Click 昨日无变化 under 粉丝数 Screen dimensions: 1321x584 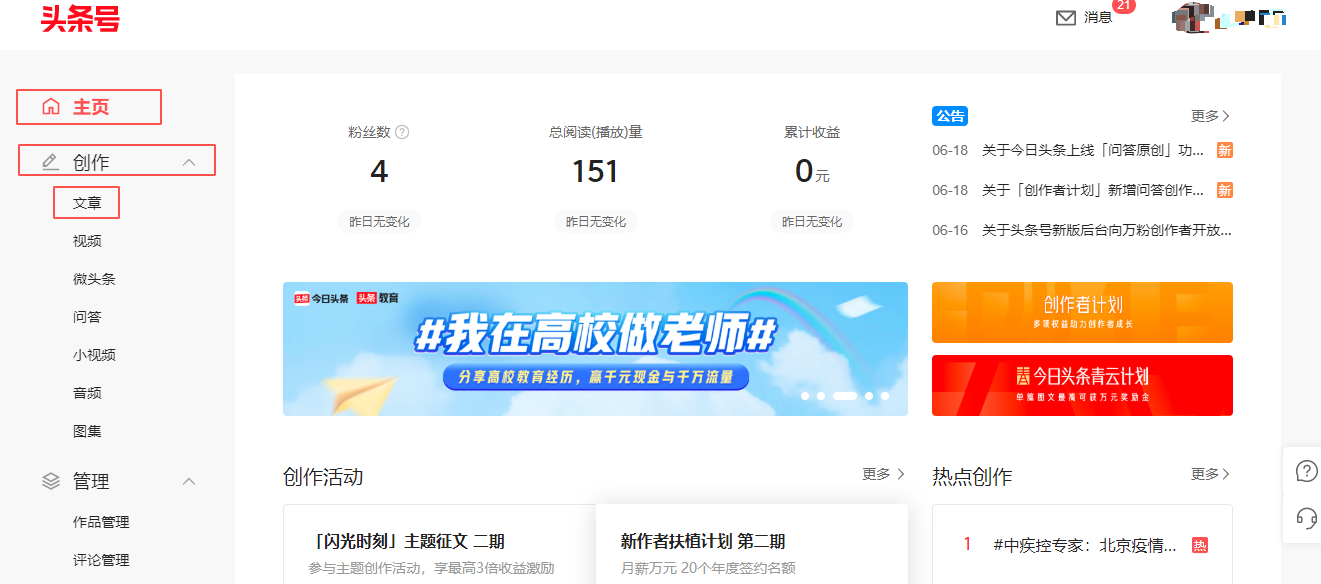click(379, 221)
